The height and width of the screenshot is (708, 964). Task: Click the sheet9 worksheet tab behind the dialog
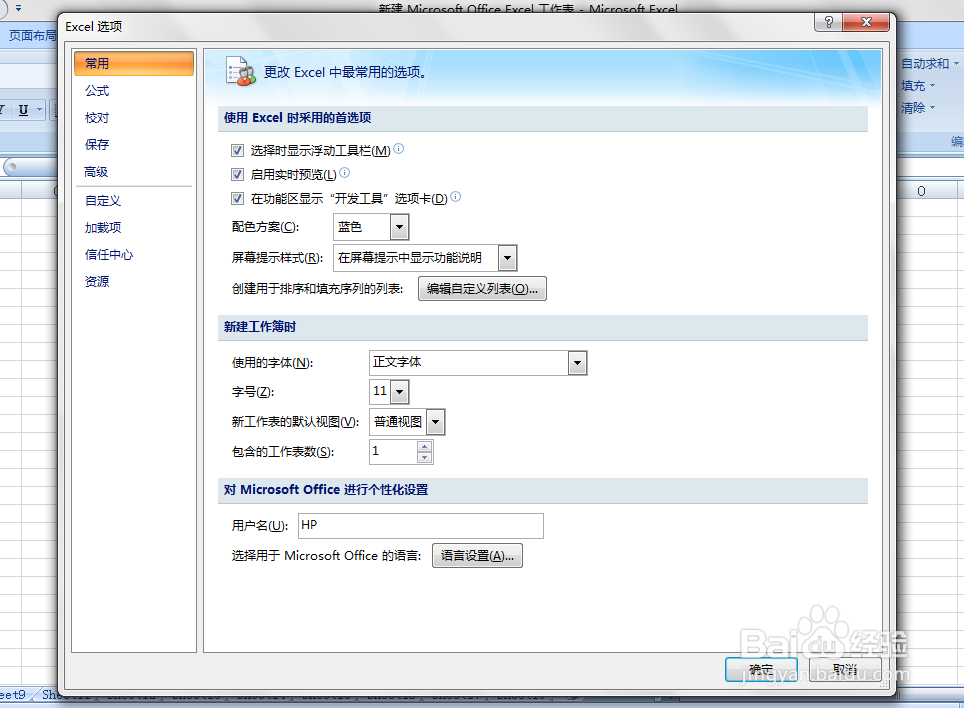click(14, 694)
